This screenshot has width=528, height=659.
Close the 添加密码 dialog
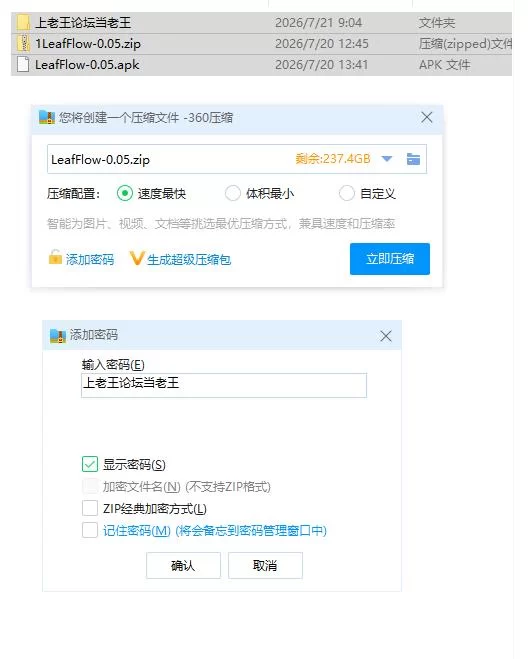(386, 336)
